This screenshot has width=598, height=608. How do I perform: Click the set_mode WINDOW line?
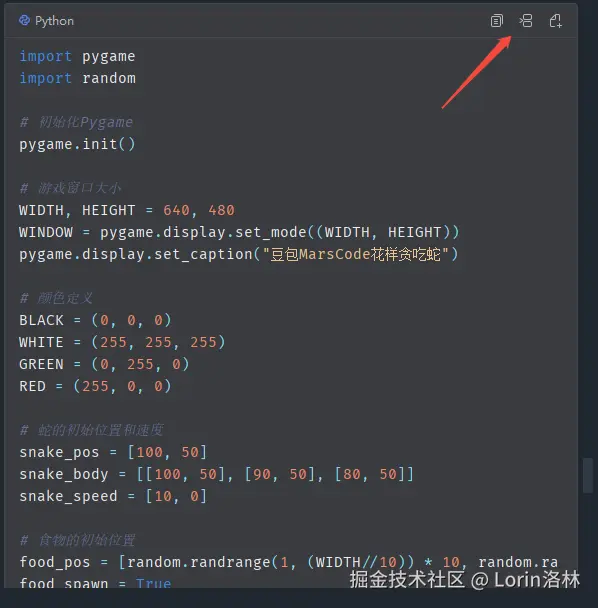239,232
